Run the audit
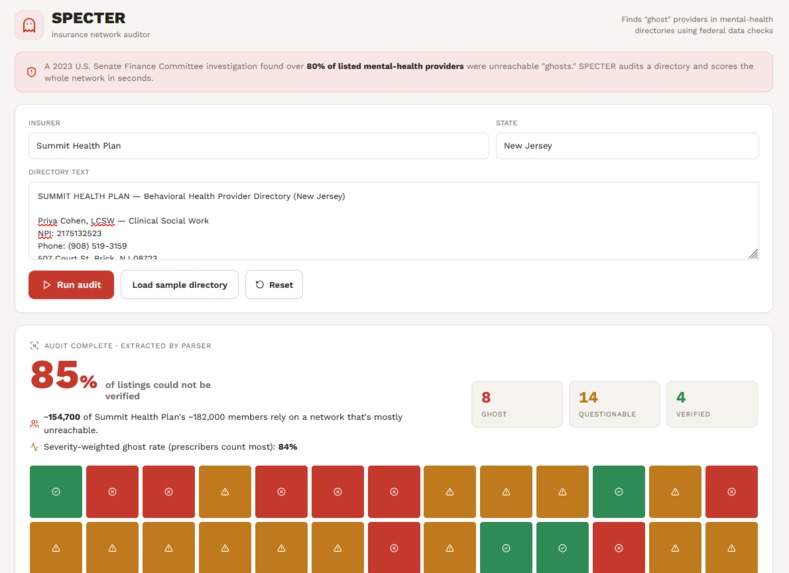Image resolution: width=789 pixels, height=573 pixels. point(71,285)
